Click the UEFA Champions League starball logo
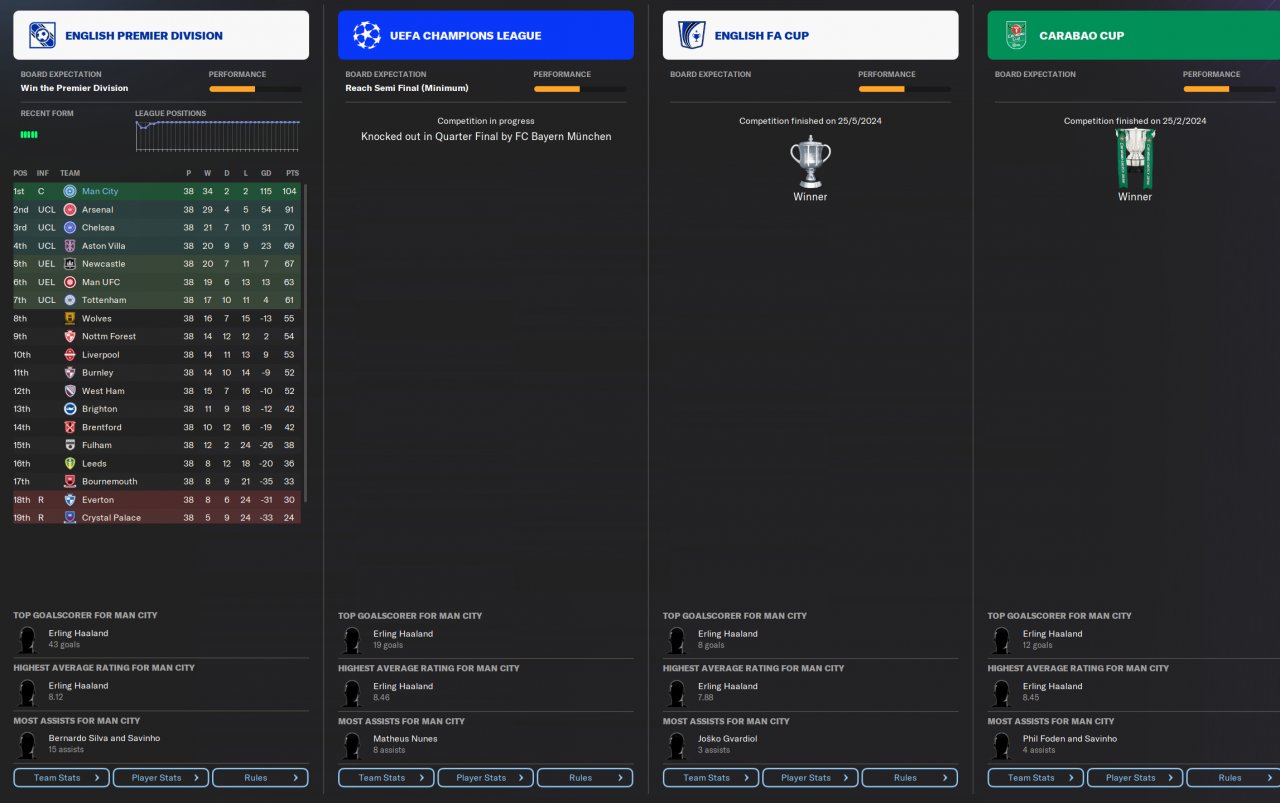The image size is (1280, 803). (367, 36)
